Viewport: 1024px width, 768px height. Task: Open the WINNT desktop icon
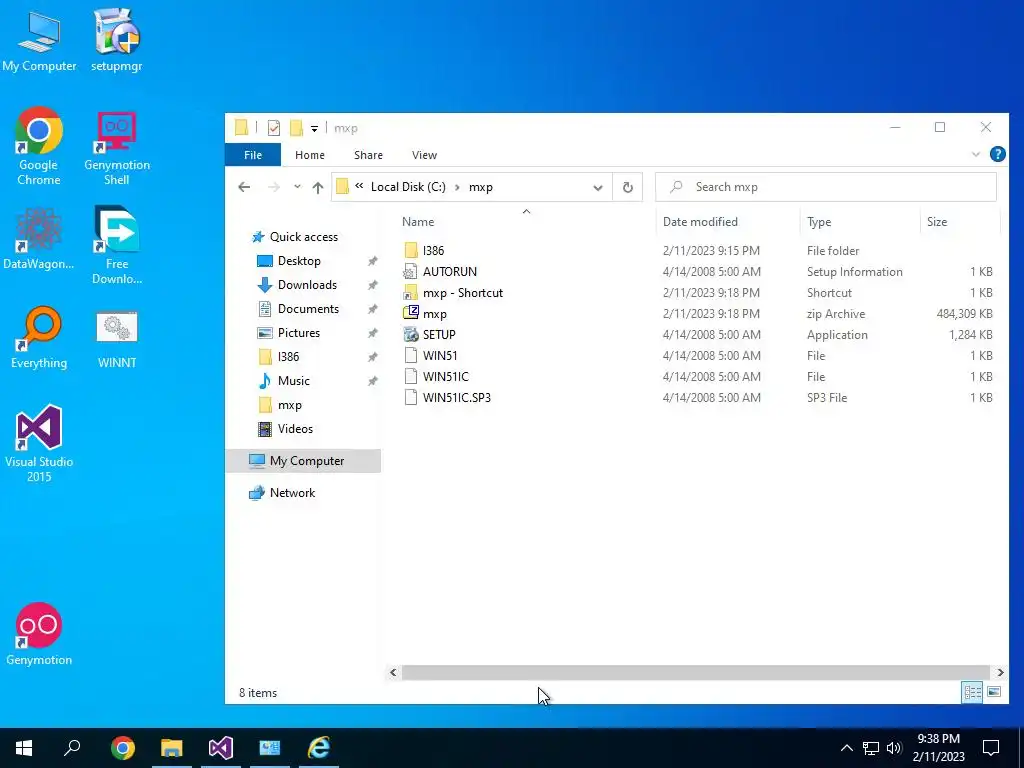coord(117,340)
